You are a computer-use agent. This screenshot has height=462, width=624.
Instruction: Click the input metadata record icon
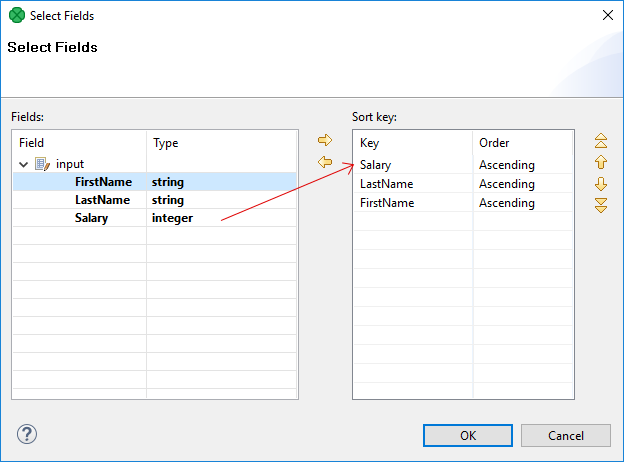tap(42, 164)
